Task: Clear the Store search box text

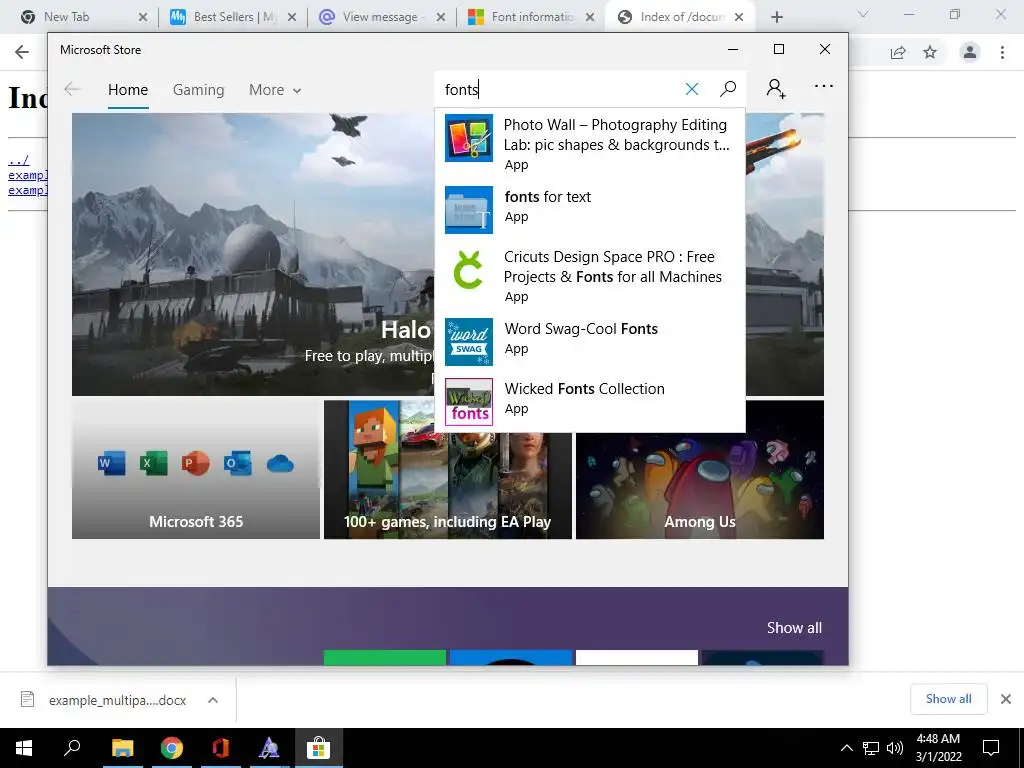Action: [x=692, y=89]
